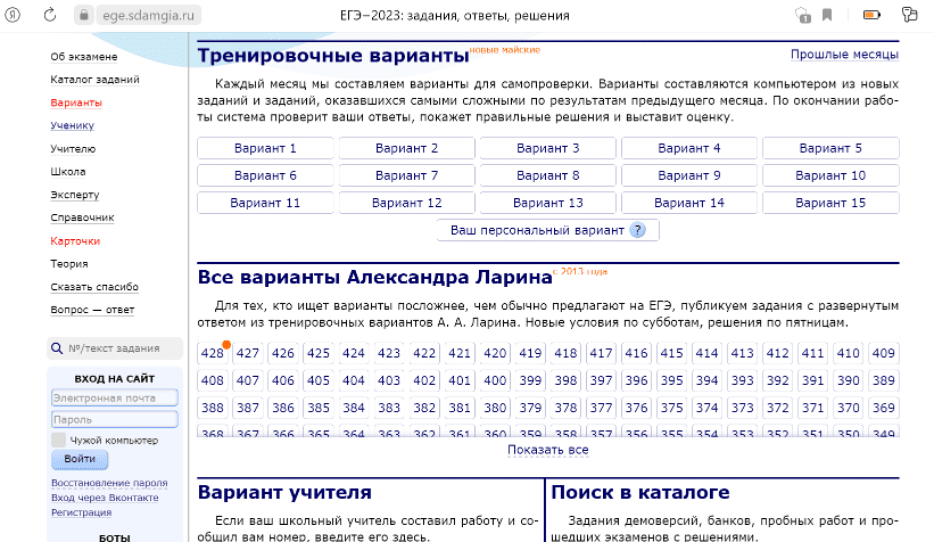Open 'Вариант 8' training variant
Viewport: 934px width, 542px height.
coord(548,176)
